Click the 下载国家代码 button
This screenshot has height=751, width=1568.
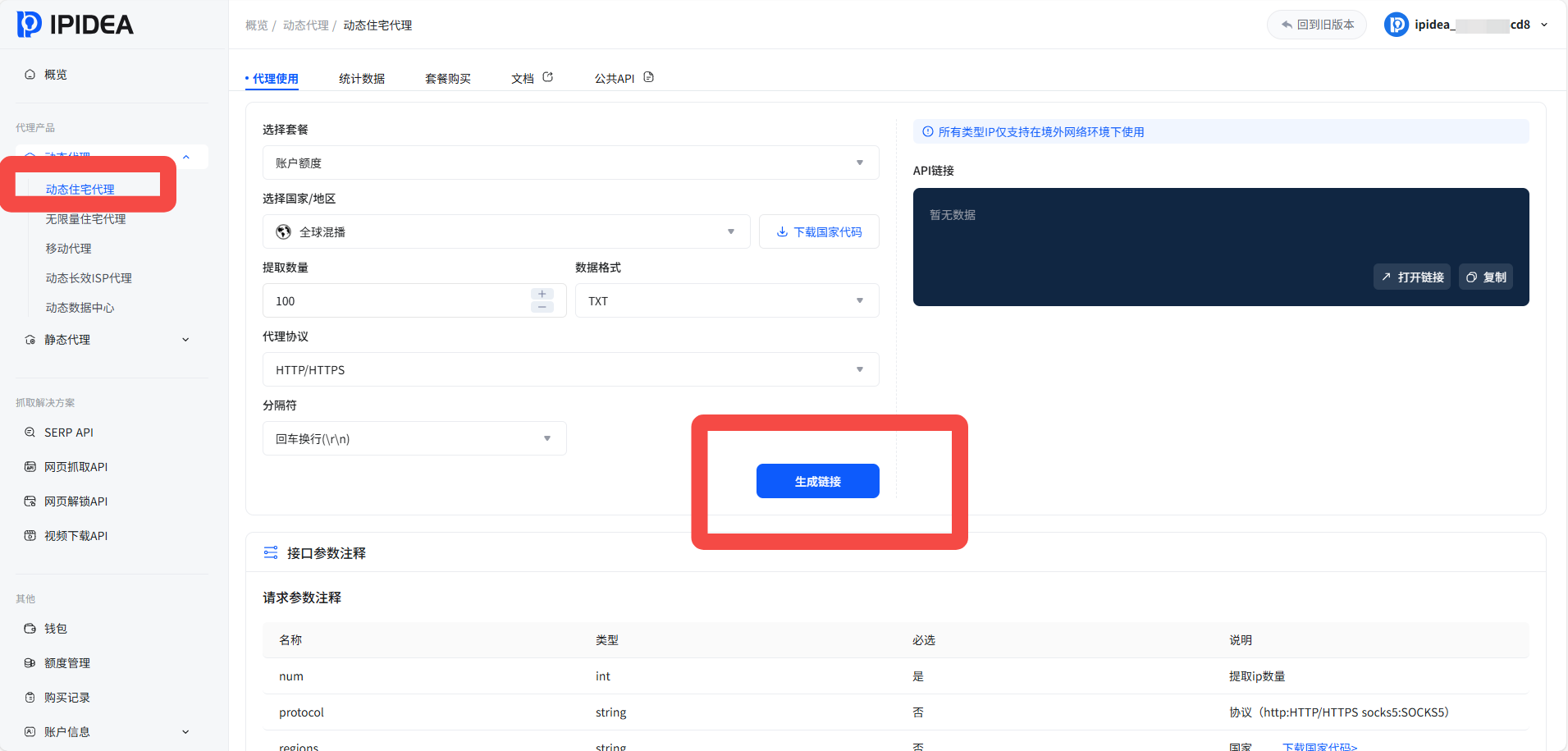click(x=819, y=231)
